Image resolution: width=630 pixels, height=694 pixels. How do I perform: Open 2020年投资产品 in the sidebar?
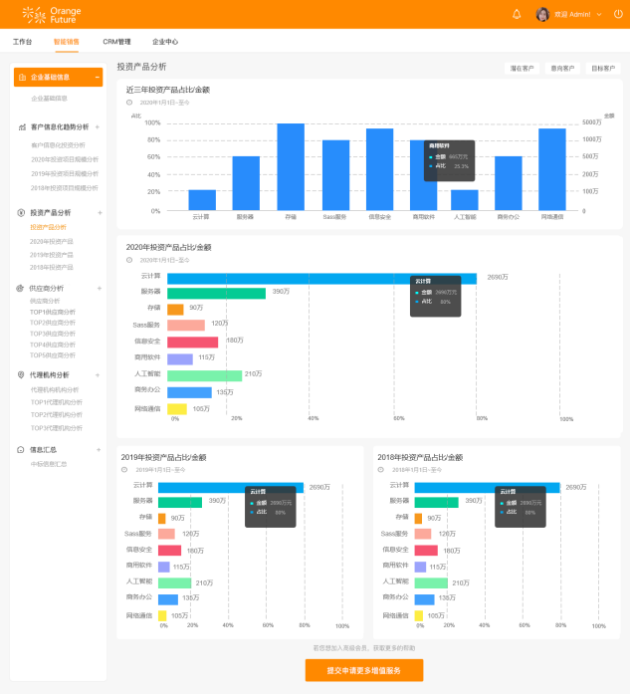(x=51, y=241)
